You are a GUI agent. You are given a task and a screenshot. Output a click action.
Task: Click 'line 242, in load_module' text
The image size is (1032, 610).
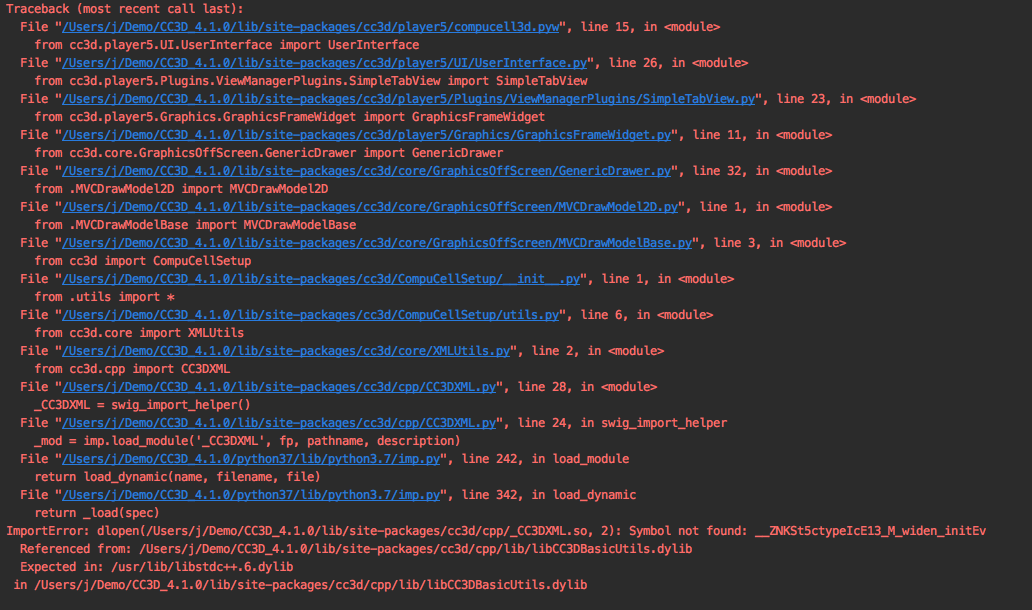pyautogui.click(x=546, y=459)
